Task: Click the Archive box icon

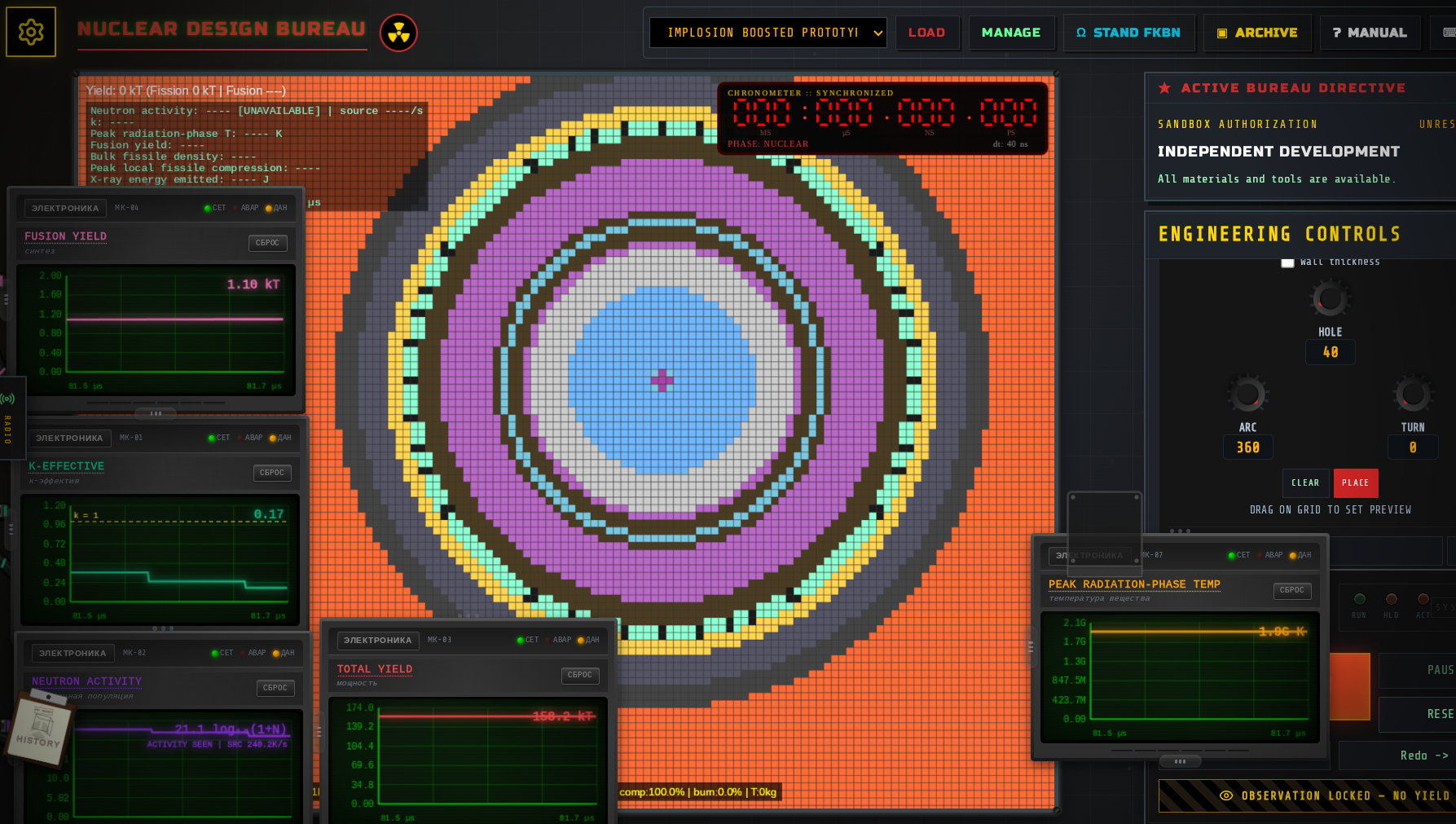Action: (1221, 33)
